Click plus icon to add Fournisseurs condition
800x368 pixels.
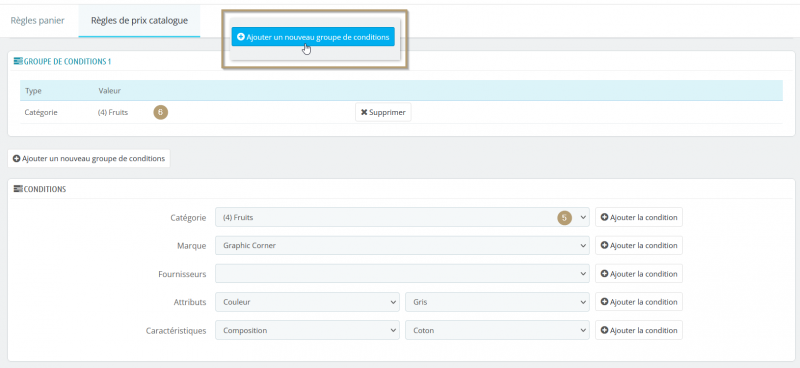(605, 274)
